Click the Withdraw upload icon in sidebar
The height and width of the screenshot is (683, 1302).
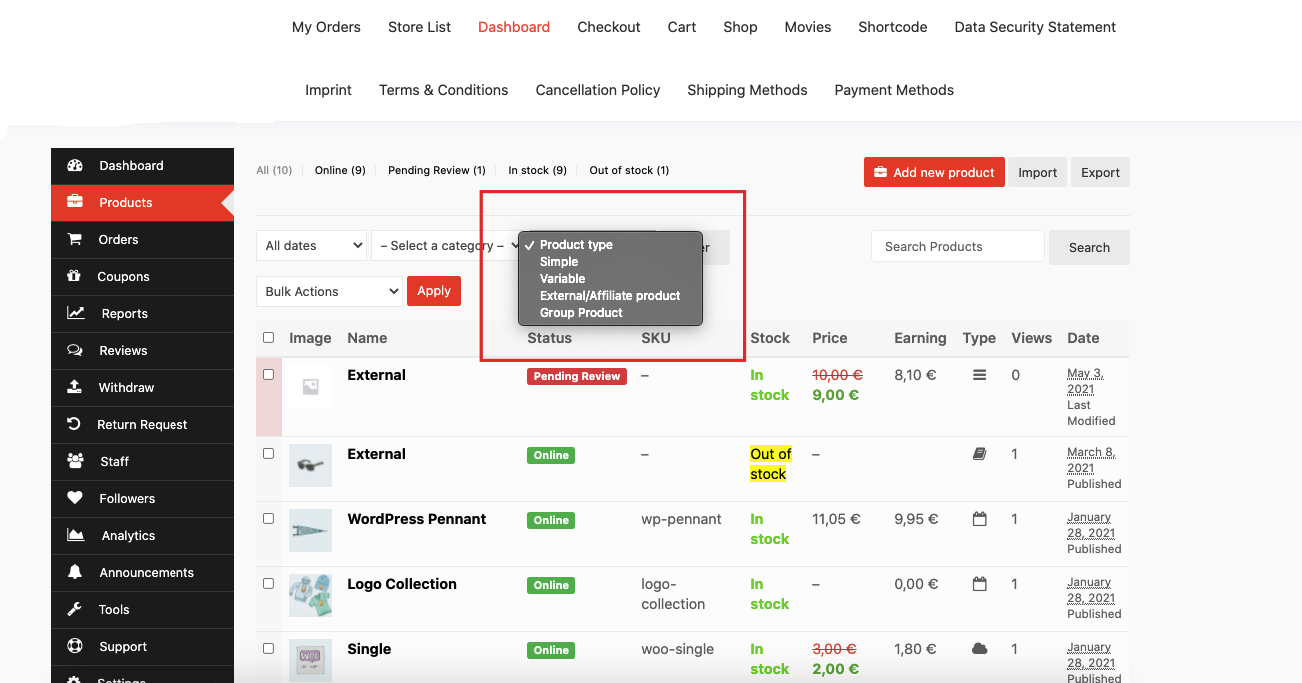(75, 387)
